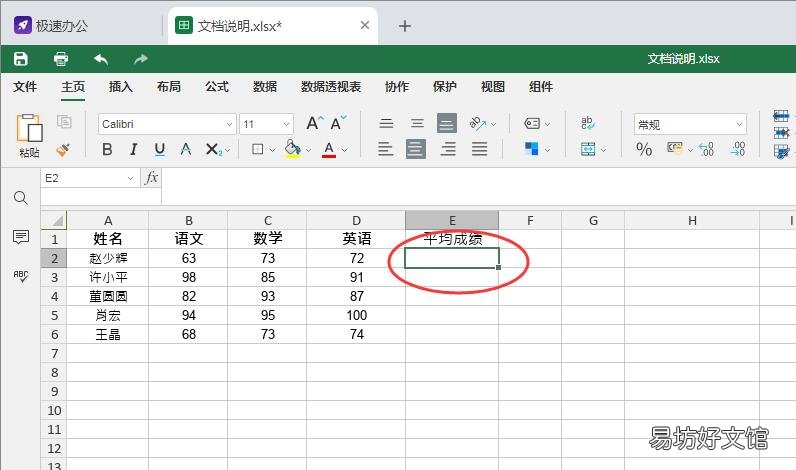796x470 pixels.
Task: Click cell containing 赵少辉
Action: coord(108,258)
